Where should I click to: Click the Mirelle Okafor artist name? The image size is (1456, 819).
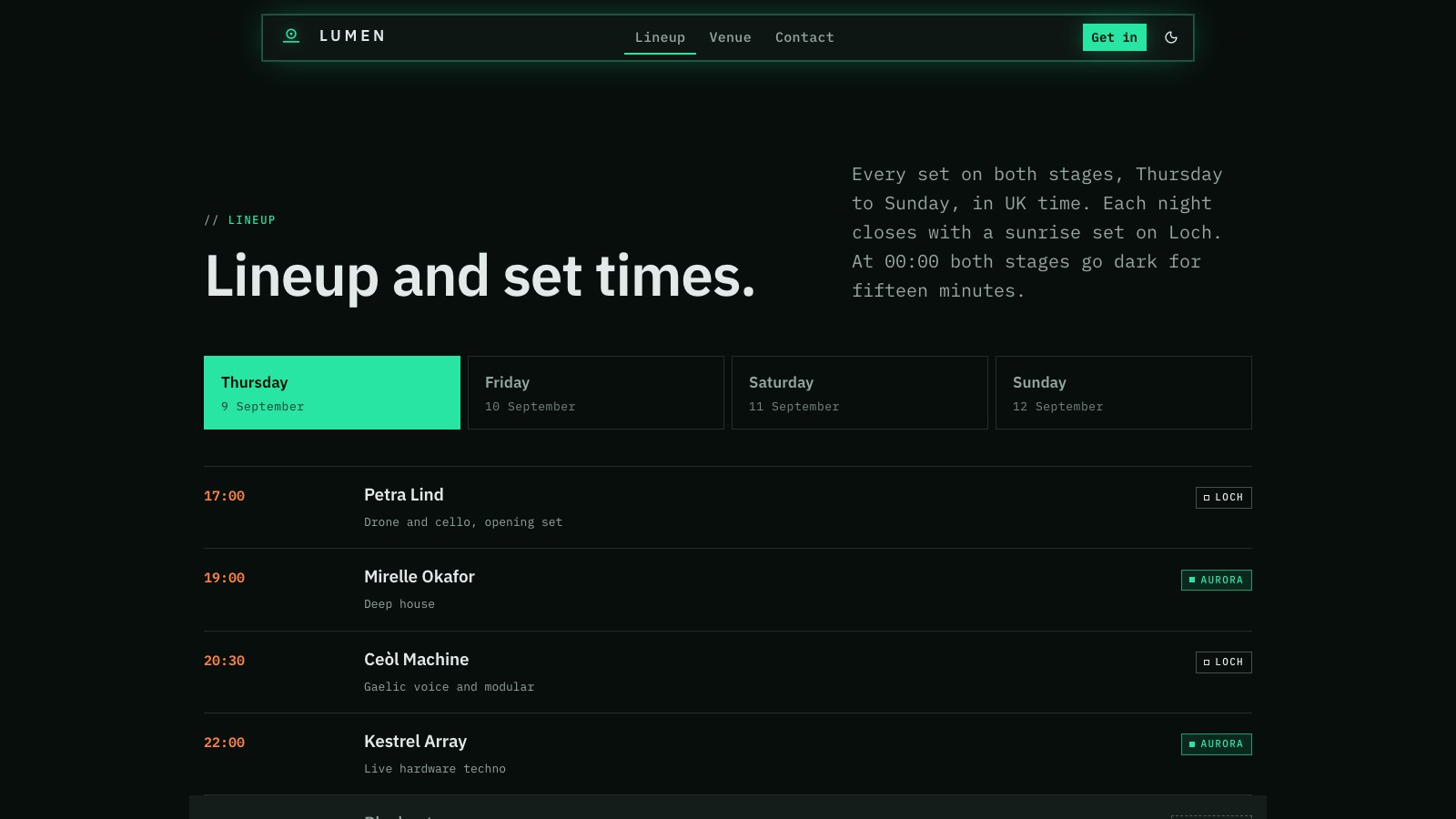point(420,577)
